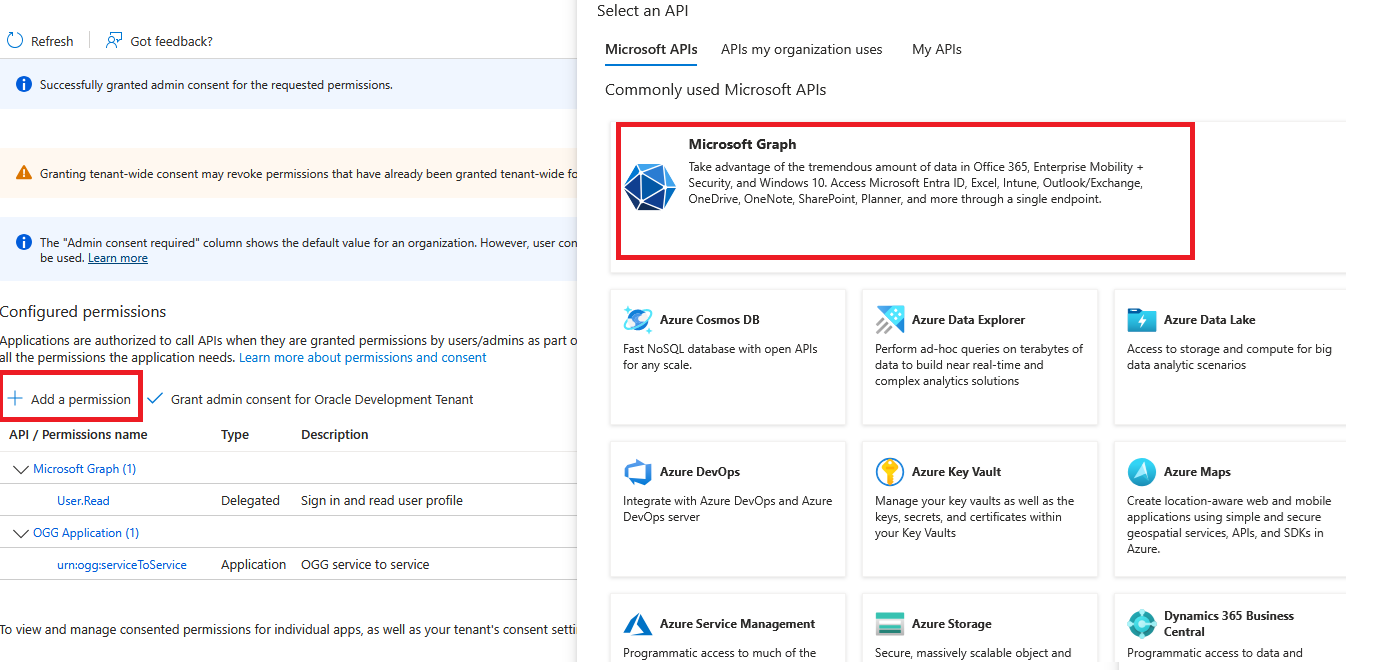Open the Got feedback icon
The width and height of the screenshot is (1380, 670).
coord(110,39)
